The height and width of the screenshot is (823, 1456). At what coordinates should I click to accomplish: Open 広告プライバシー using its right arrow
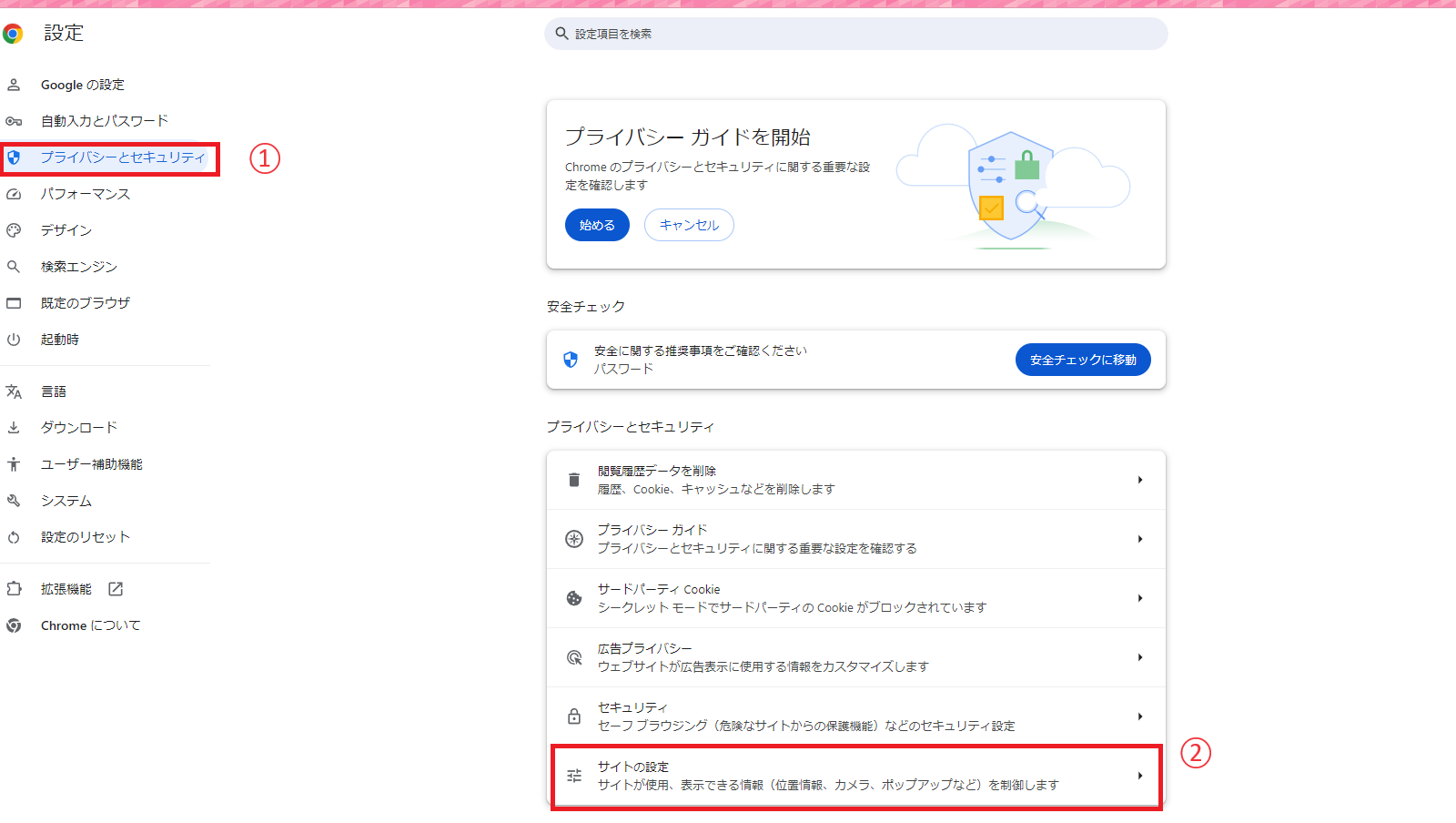pos(1139,657)
